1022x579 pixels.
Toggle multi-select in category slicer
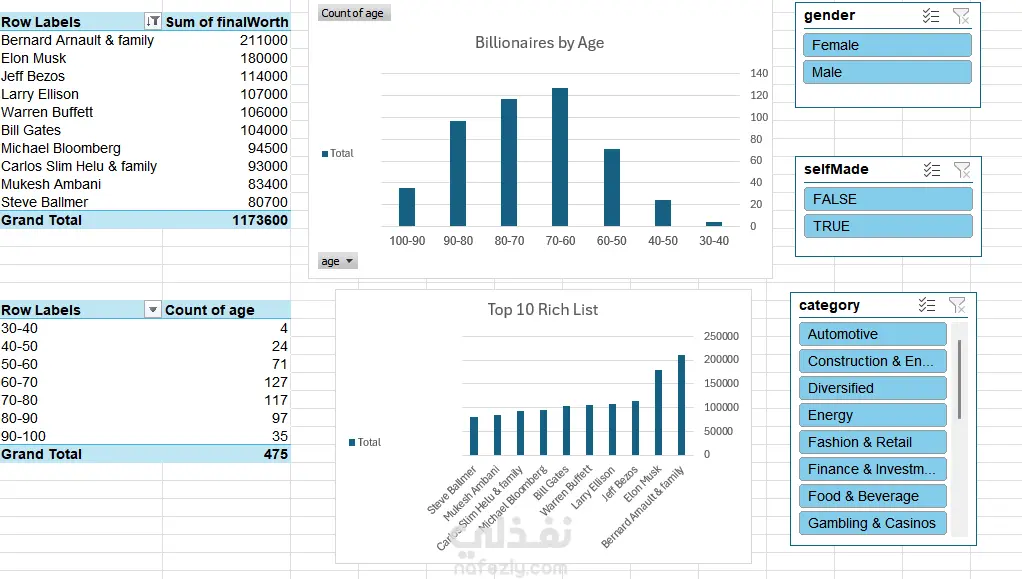coord(927,304)
